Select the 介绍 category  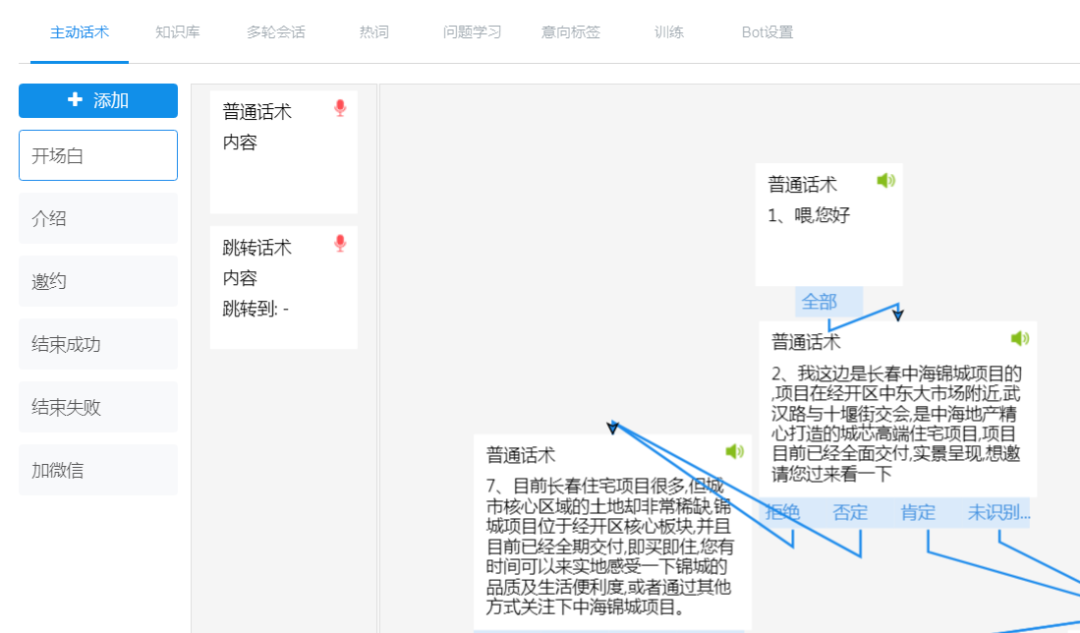tap(97, 218)
